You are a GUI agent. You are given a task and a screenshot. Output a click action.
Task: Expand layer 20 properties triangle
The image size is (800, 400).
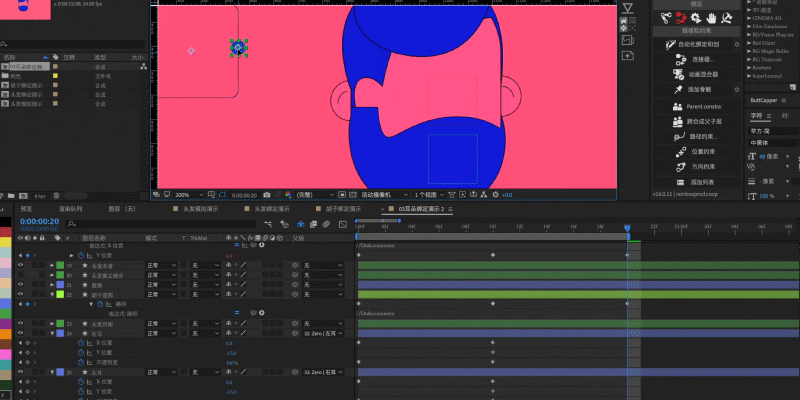click(52, 275)
